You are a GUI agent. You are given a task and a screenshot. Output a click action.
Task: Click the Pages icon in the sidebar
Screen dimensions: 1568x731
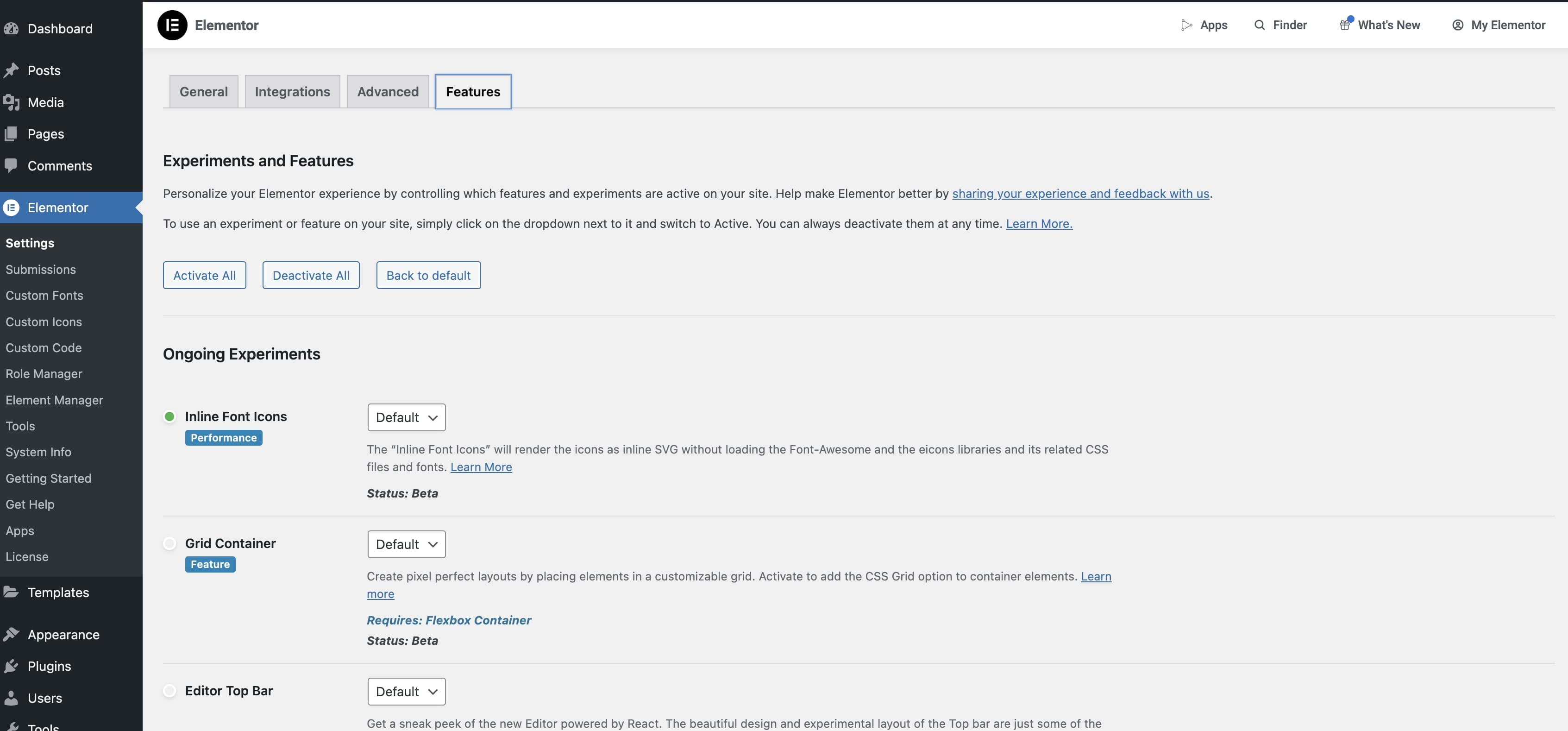coord(12,133)
